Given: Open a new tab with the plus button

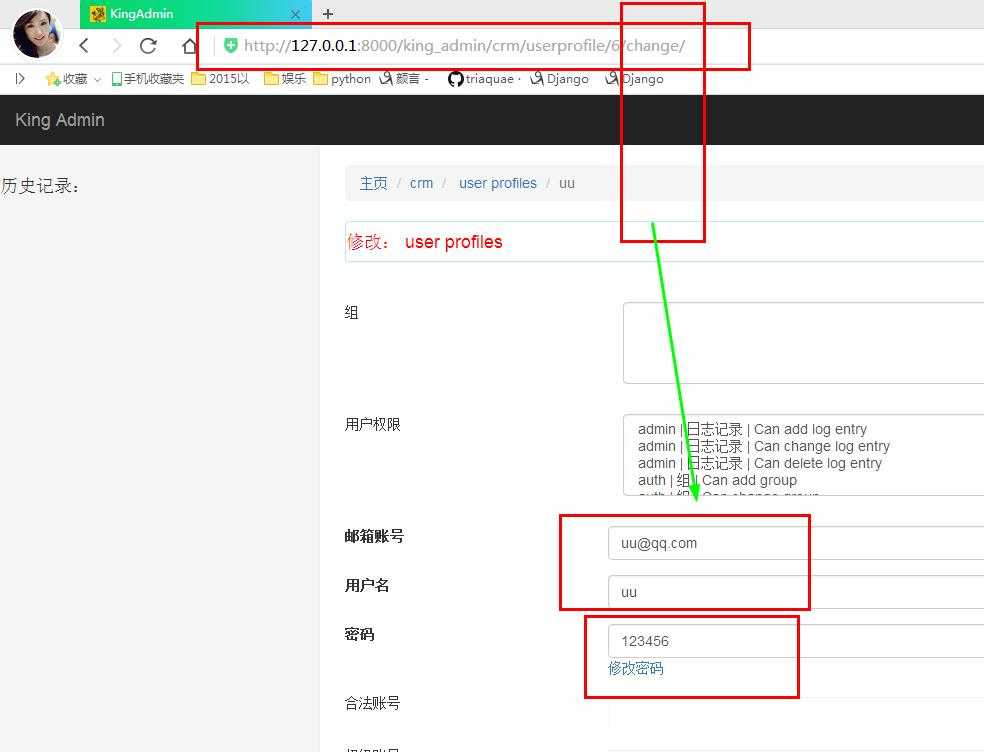Looking at the screenshot, I should coord(328,14).
